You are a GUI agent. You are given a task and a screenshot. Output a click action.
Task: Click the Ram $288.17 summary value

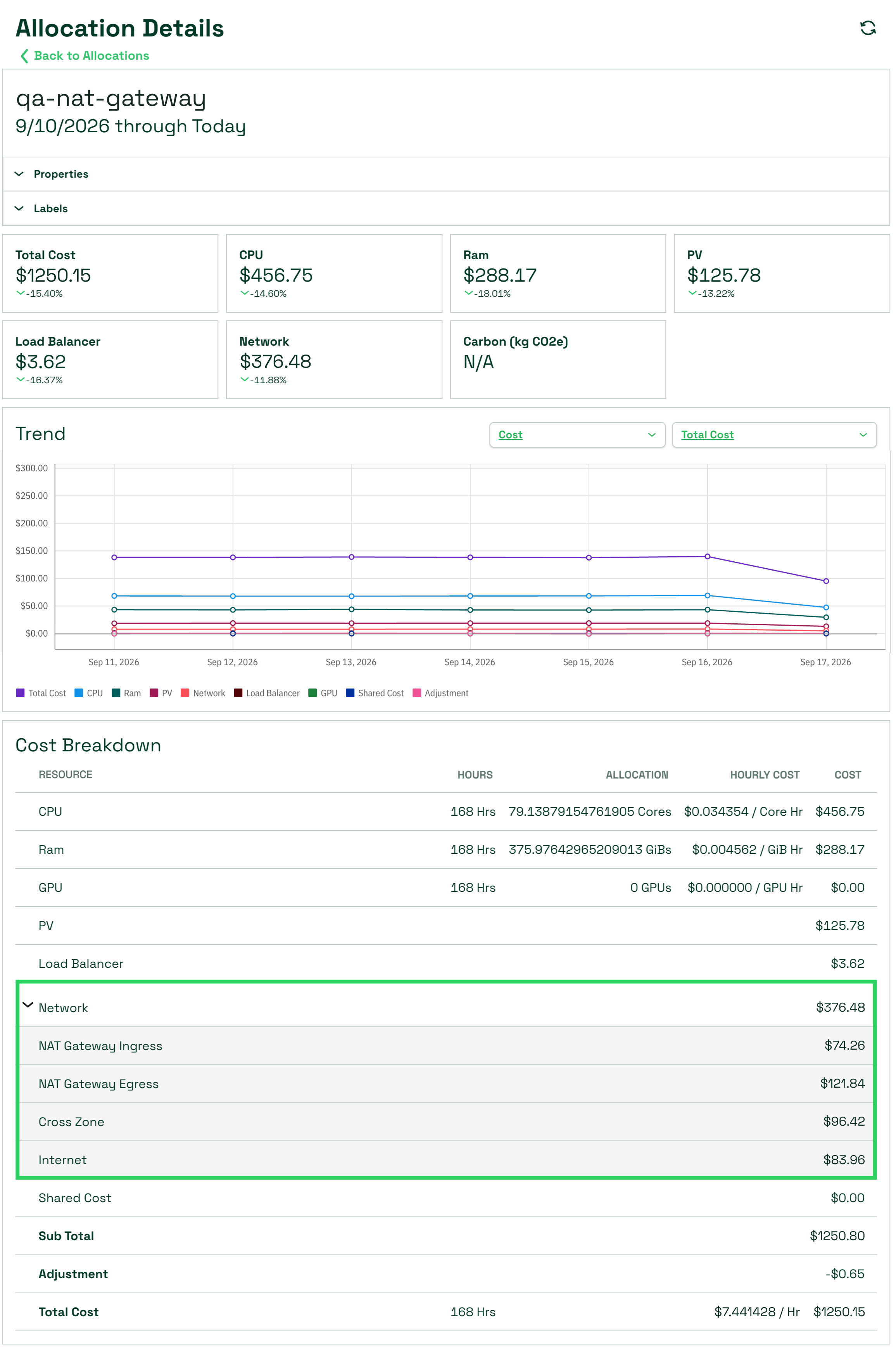500,275
